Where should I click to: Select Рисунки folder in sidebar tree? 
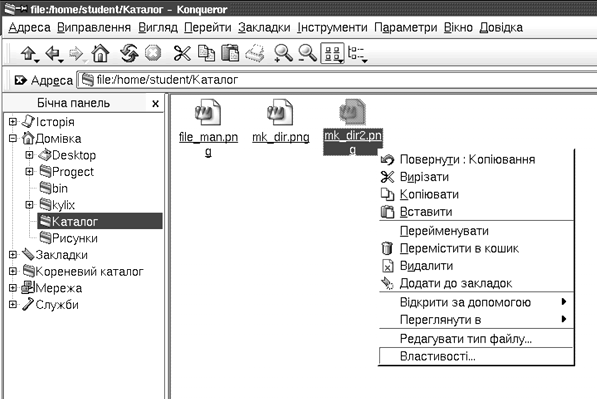(x=69, y=238)
